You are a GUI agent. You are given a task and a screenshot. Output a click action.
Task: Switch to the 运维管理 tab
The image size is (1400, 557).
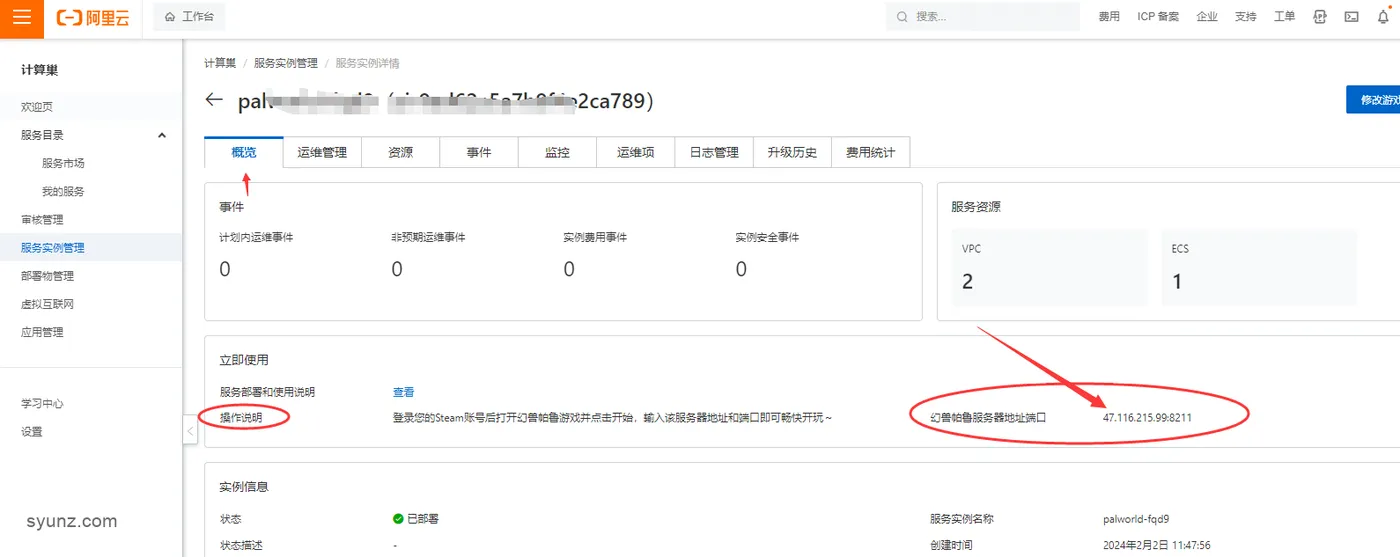[x=322, y=152]
